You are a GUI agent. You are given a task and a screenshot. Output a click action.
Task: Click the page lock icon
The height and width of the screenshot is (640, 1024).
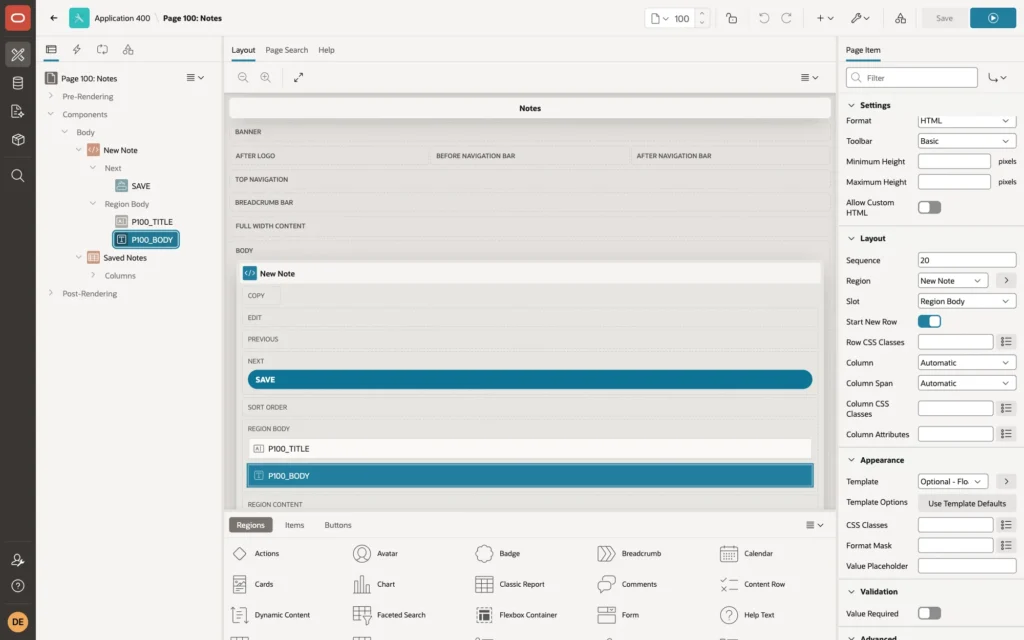[x=731, y=18]
